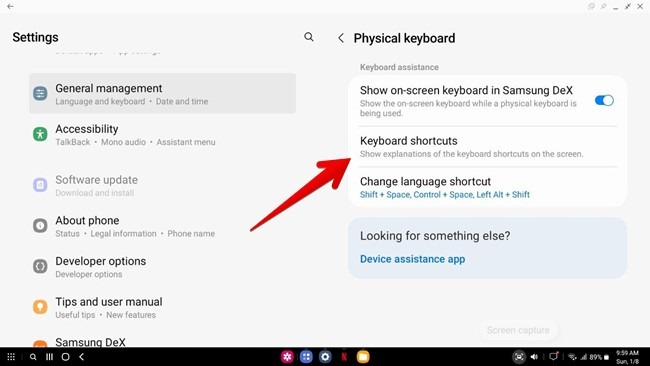Image resolution: width=650 pixels, height=366 pixels.
Task: Open the Settings gear app on taskbar
Action: pos(325,357)
